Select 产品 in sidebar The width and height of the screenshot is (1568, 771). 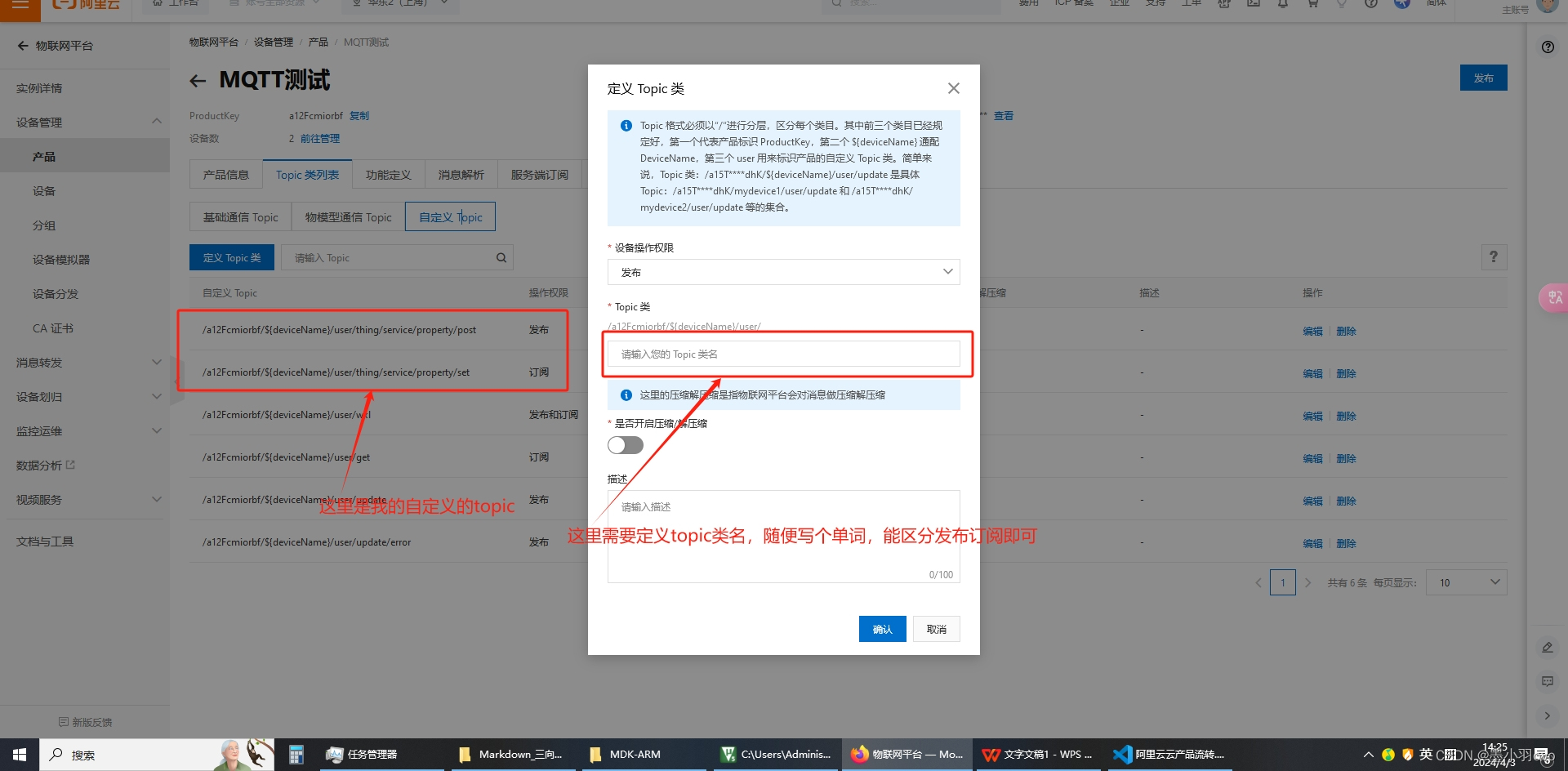click(x=85, y=157)
